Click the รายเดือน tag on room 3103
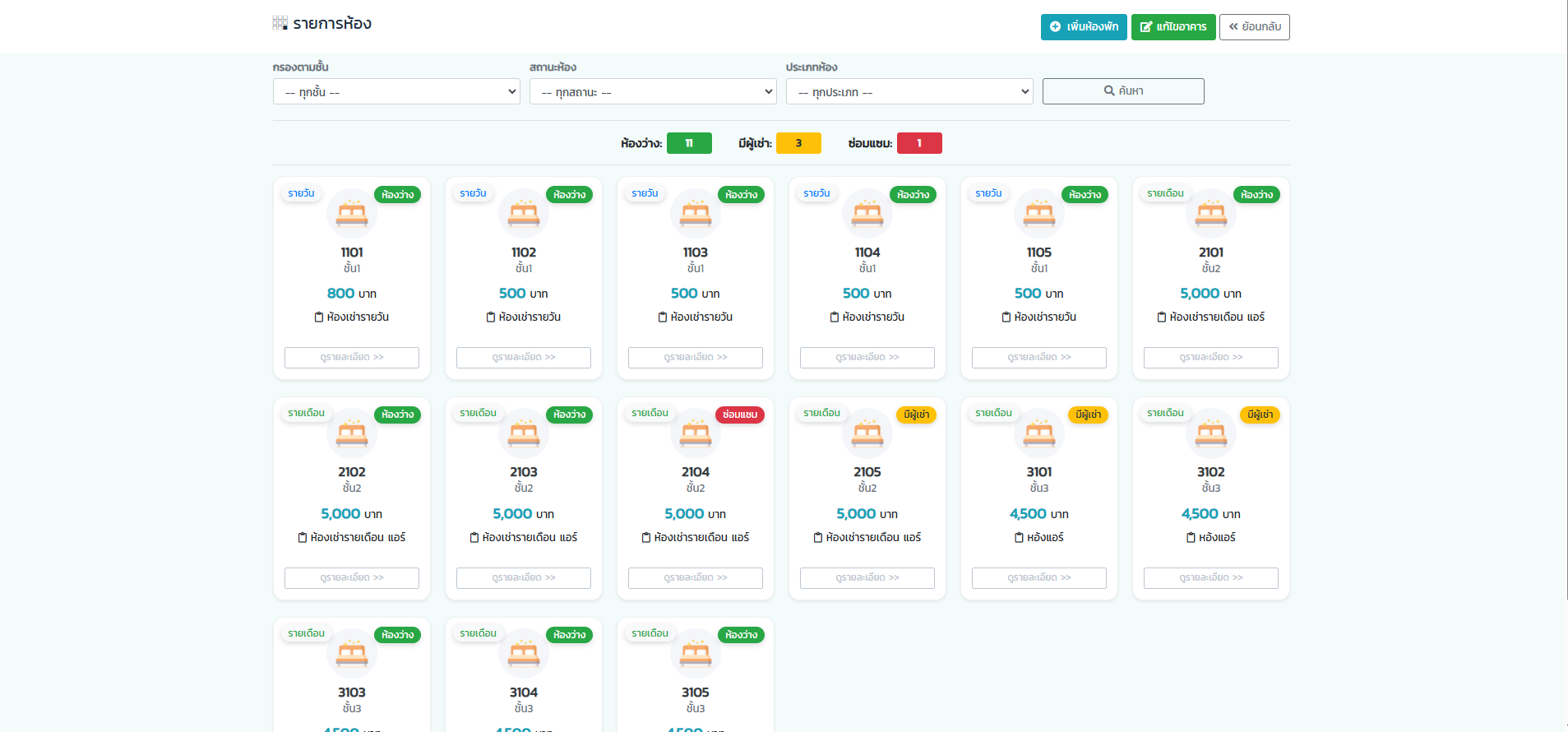This screenshot has width=1568, height=732. tap(306, 633)
